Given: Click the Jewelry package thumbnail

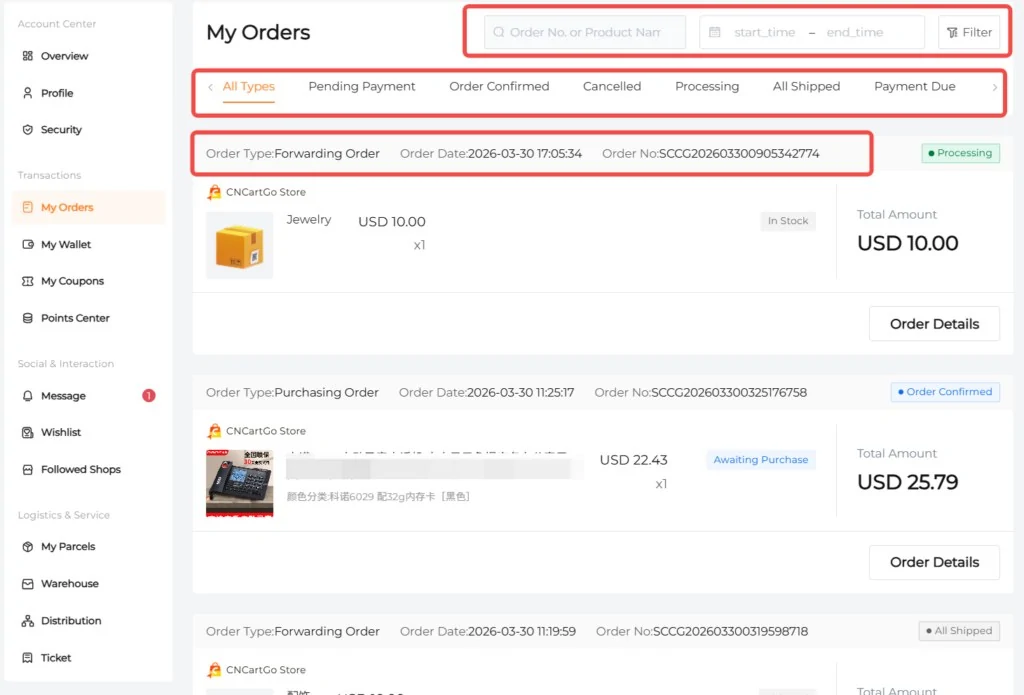Looking at the screenshot, I should (x=240, y=246).
